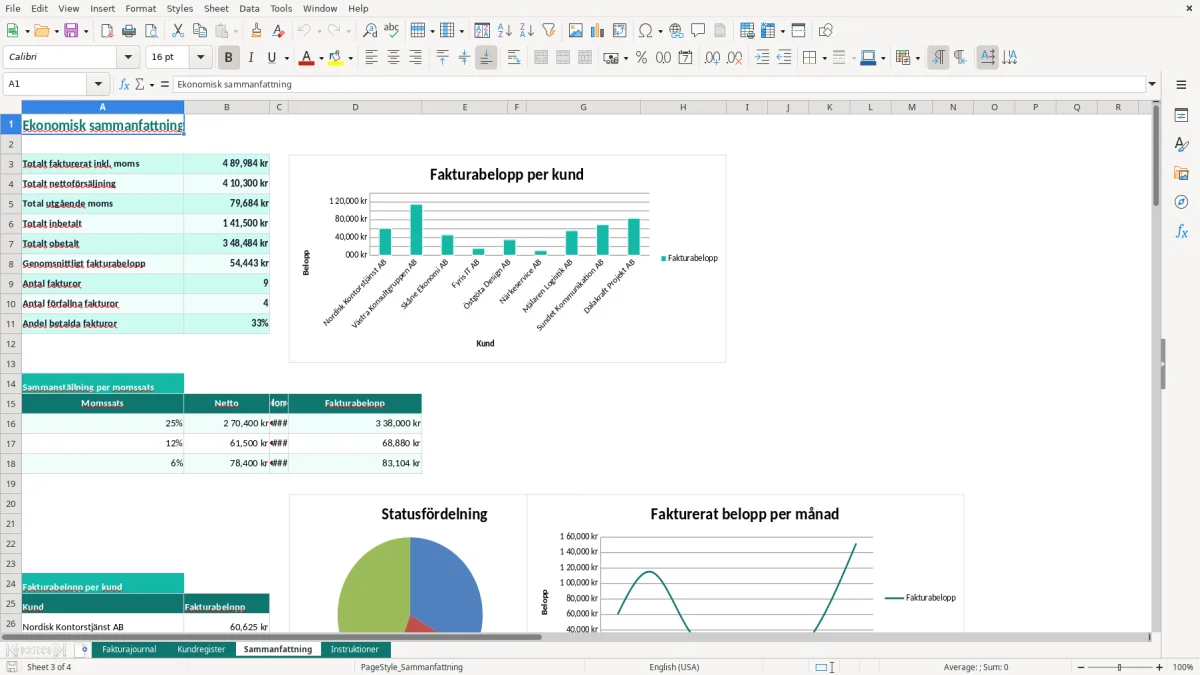Switch to the Instruktioner sheet tab
Screen dimensions: 1200x675
(355, 649)
